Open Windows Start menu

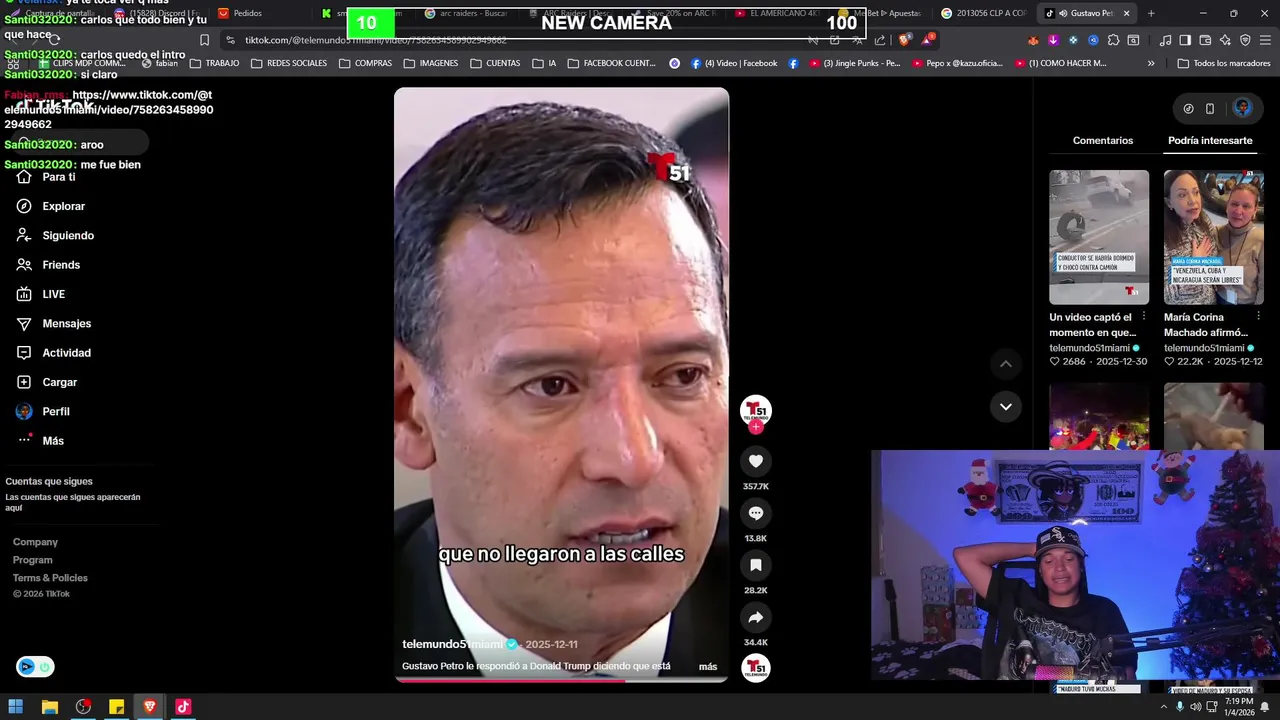16,707
